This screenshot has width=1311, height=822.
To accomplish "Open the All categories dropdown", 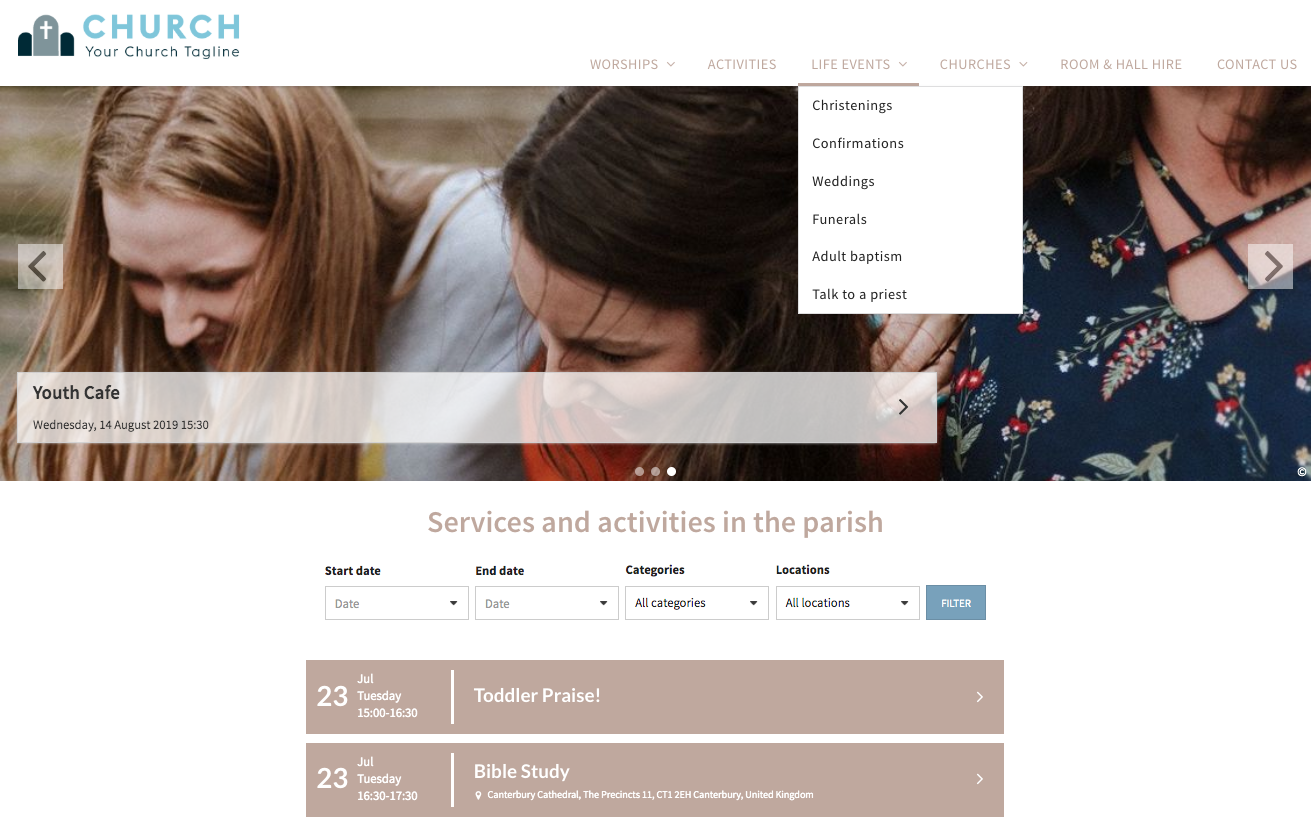I will 697,603.
